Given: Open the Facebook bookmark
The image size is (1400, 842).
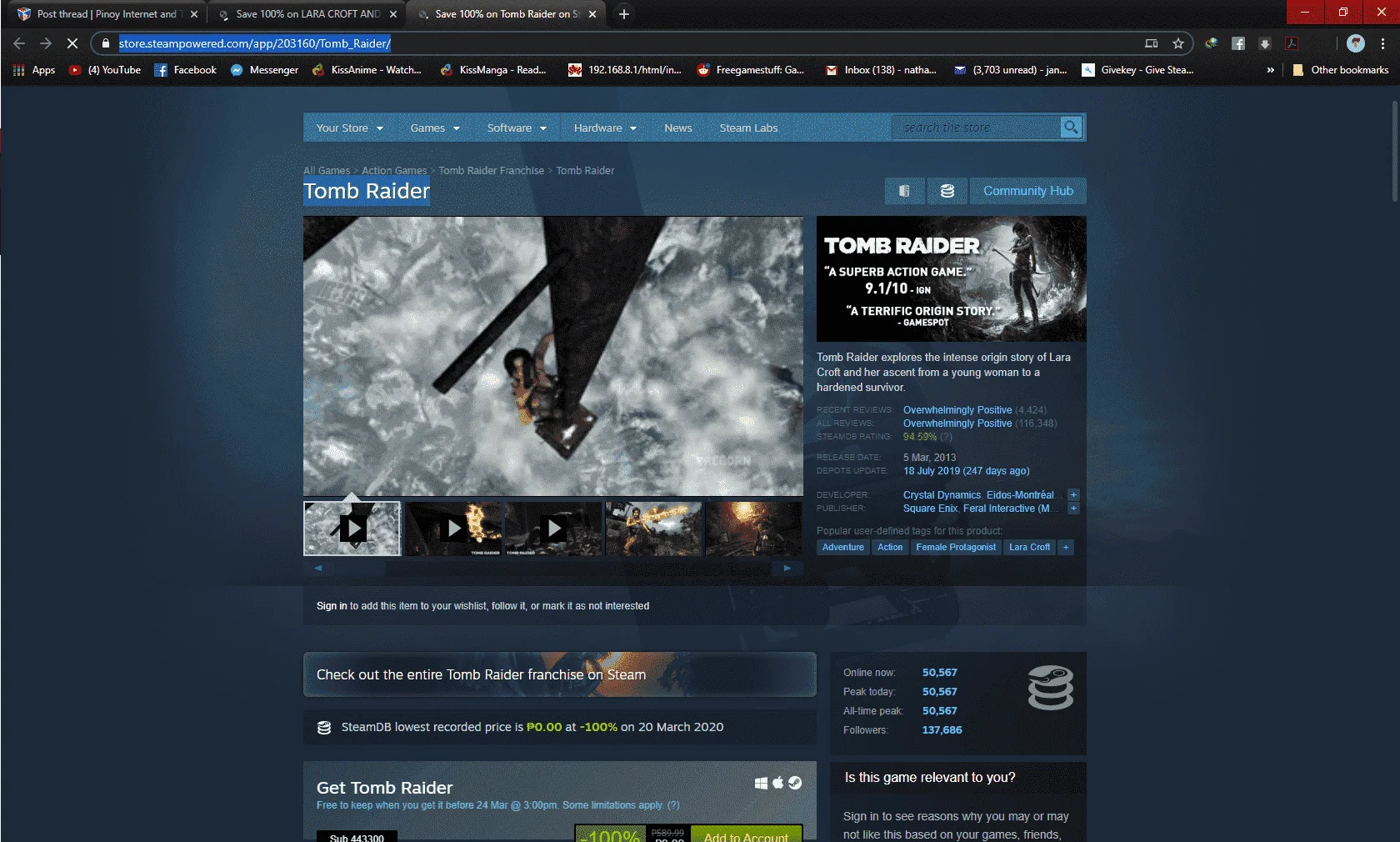Looking at the screenshot, I should pos(186,70).
